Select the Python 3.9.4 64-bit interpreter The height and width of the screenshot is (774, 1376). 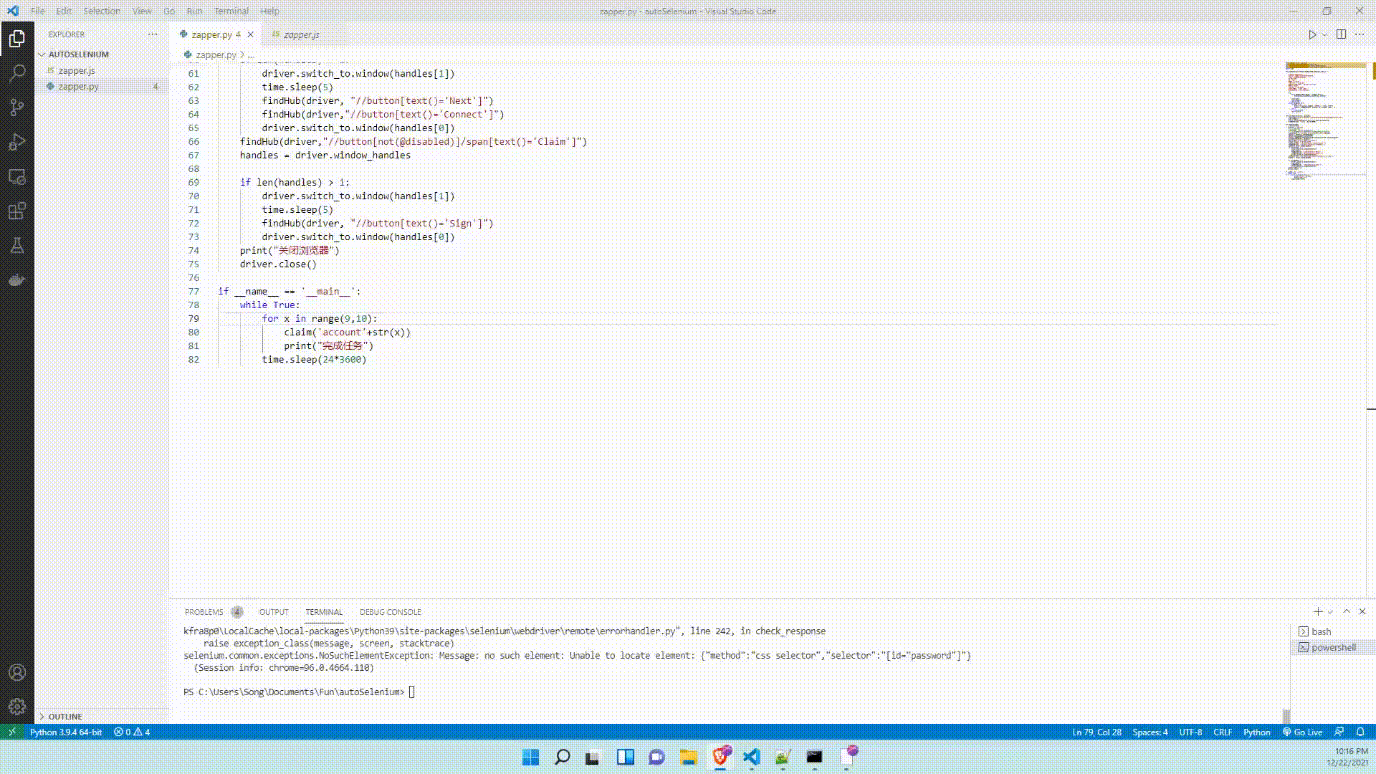[65, 732]
